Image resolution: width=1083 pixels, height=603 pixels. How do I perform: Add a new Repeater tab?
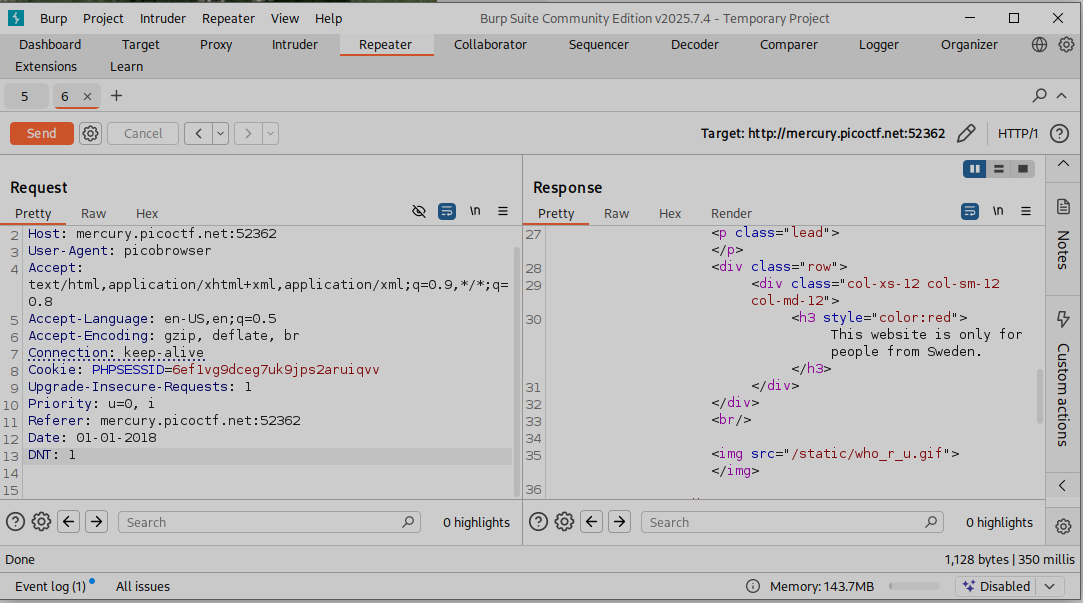coord(116,96)
